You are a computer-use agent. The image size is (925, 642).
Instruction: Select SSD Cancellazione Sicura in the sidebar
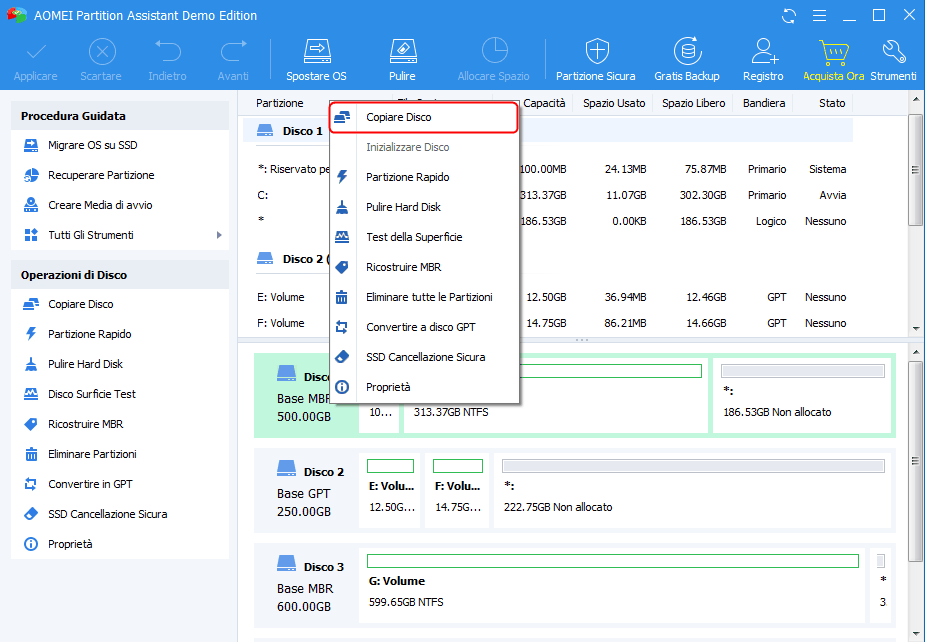click(x=107, y=514)
